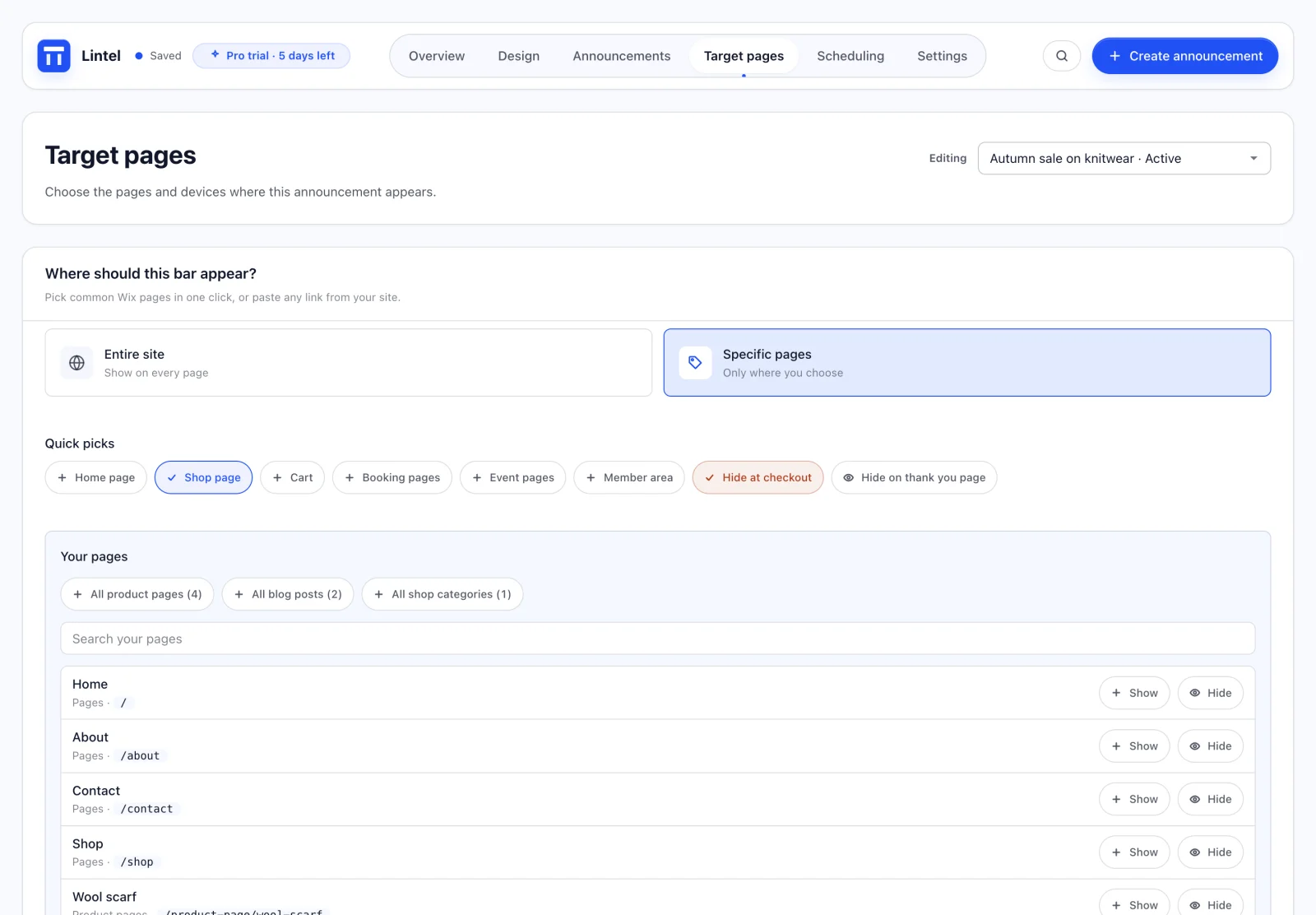The width and height of the screenshot is (1316, 915).
Task: Show the bar on the About page row
Action: click(x=1134, y=746)
